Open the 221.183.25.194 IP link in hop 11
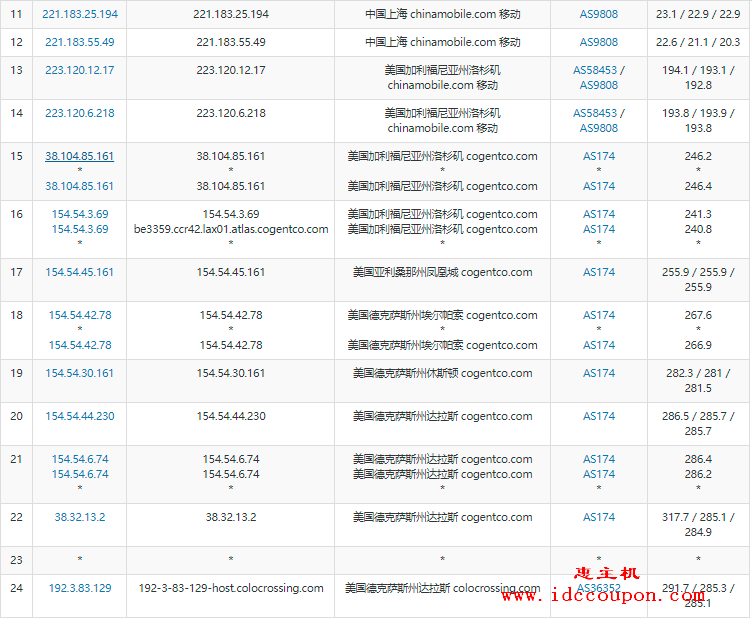Viewport: 752px width, 619px height. coord(80,14)
